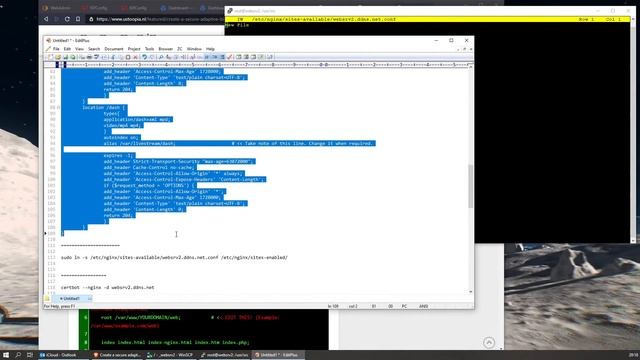Image resolution: width=640 pixels, height=360 pixels.
Task: Click the taskbar Search magnifier icon
Action: (x=18, y=355)
